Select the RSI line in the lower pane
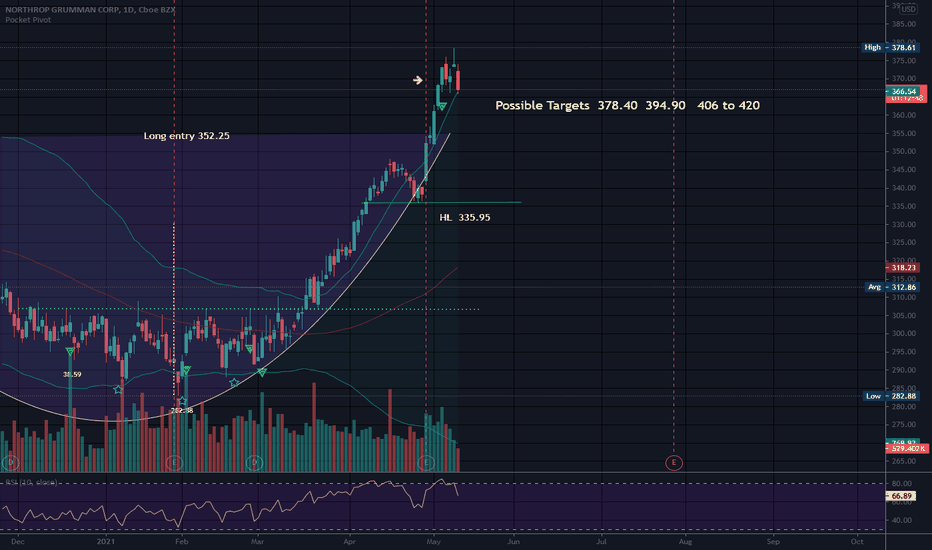Screen dimensions: 932x550 [x=229, y=504]
